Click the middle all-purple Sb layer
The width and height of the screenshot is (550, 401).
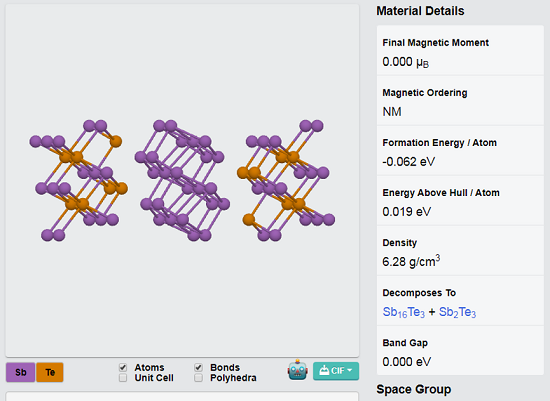[182, 180]
